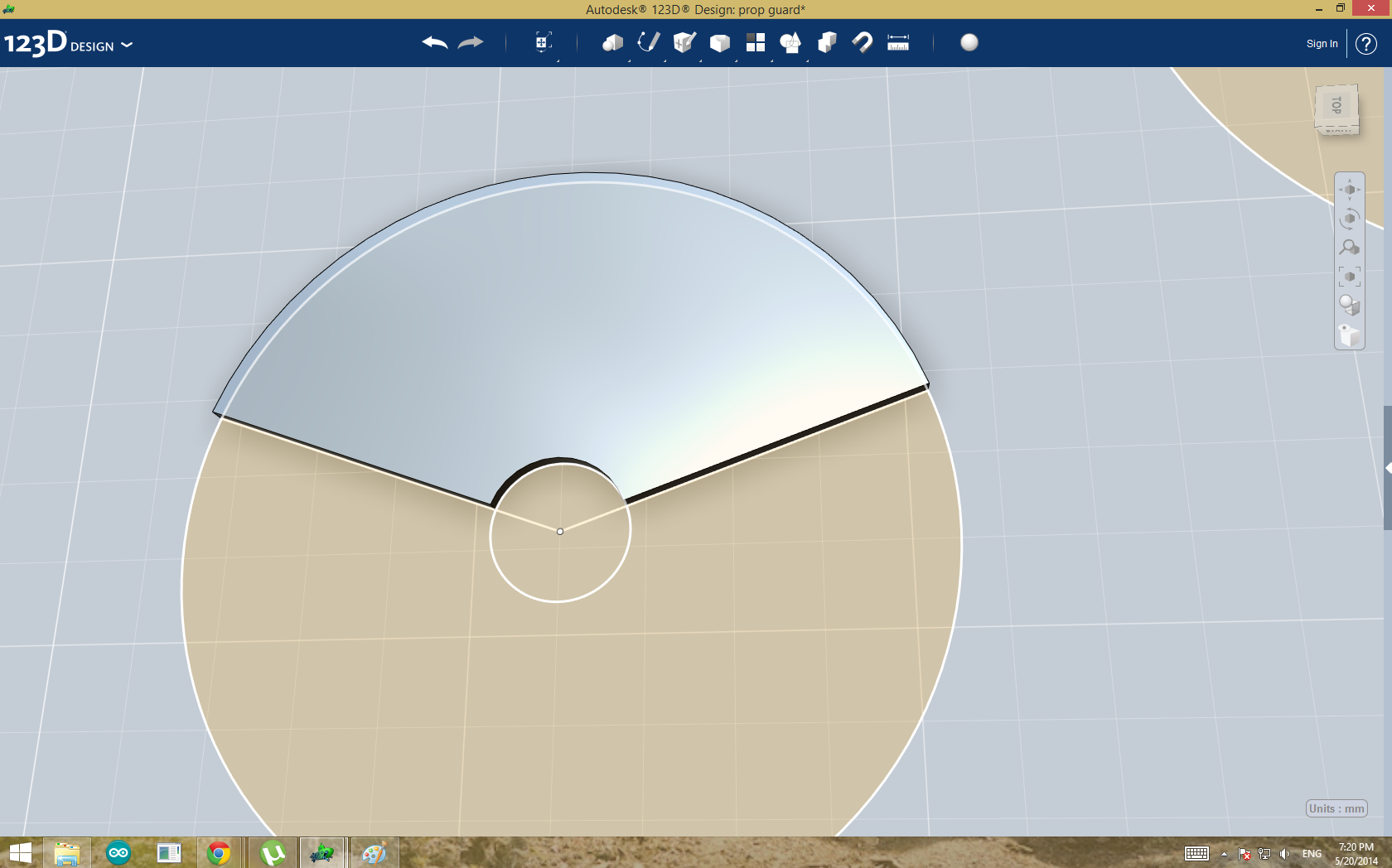Open the Windows Start button
Image resolution: width=1392 pixels, height=868 pixels.
point(20,853)
